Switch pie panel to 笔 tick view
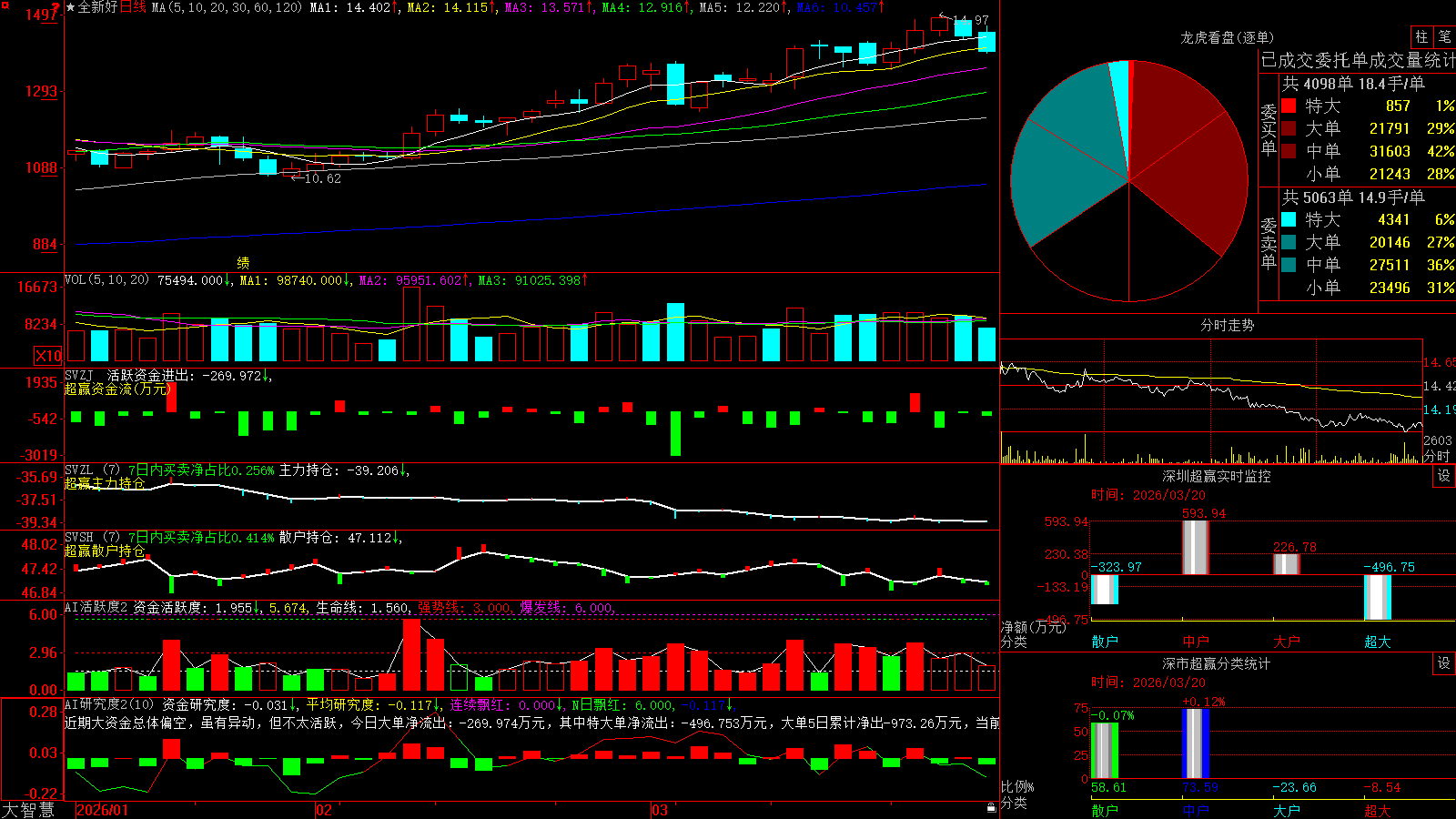1456x819 pixels. [x=1444, y=37]
